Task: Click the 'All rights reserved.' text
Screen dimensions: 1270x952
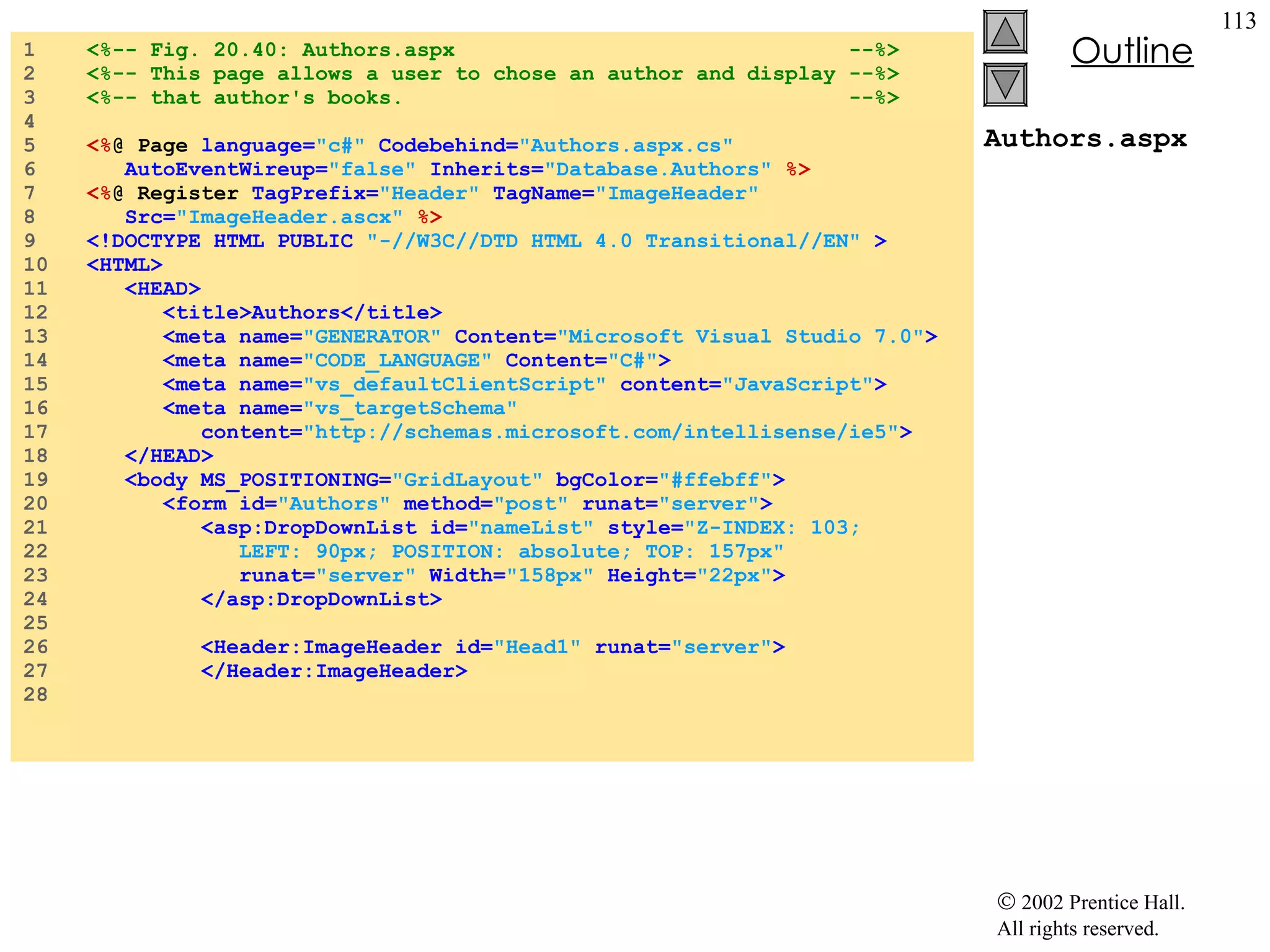Action: [1078, 928]
